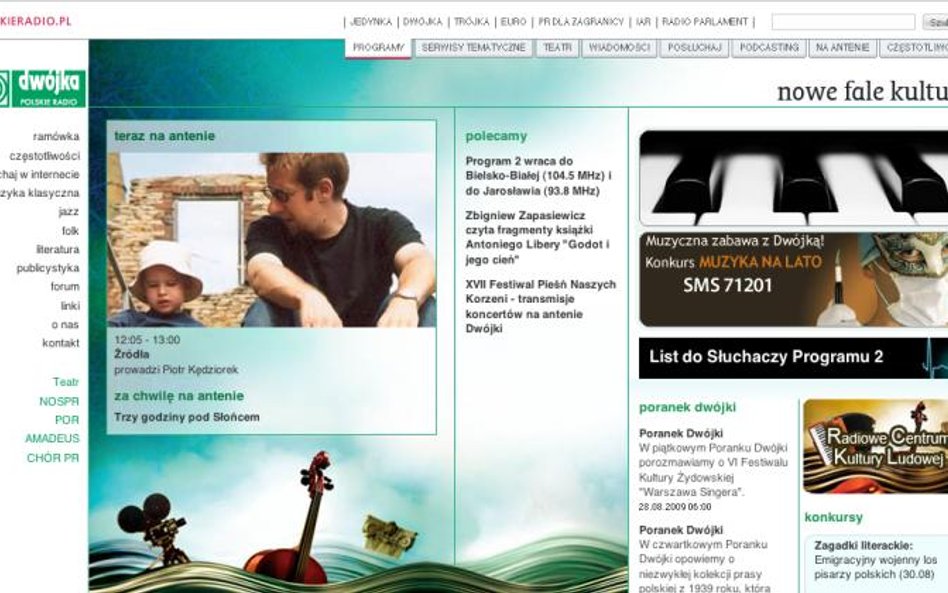Open the NA ANTENIE tab

(x=842, y=48)
